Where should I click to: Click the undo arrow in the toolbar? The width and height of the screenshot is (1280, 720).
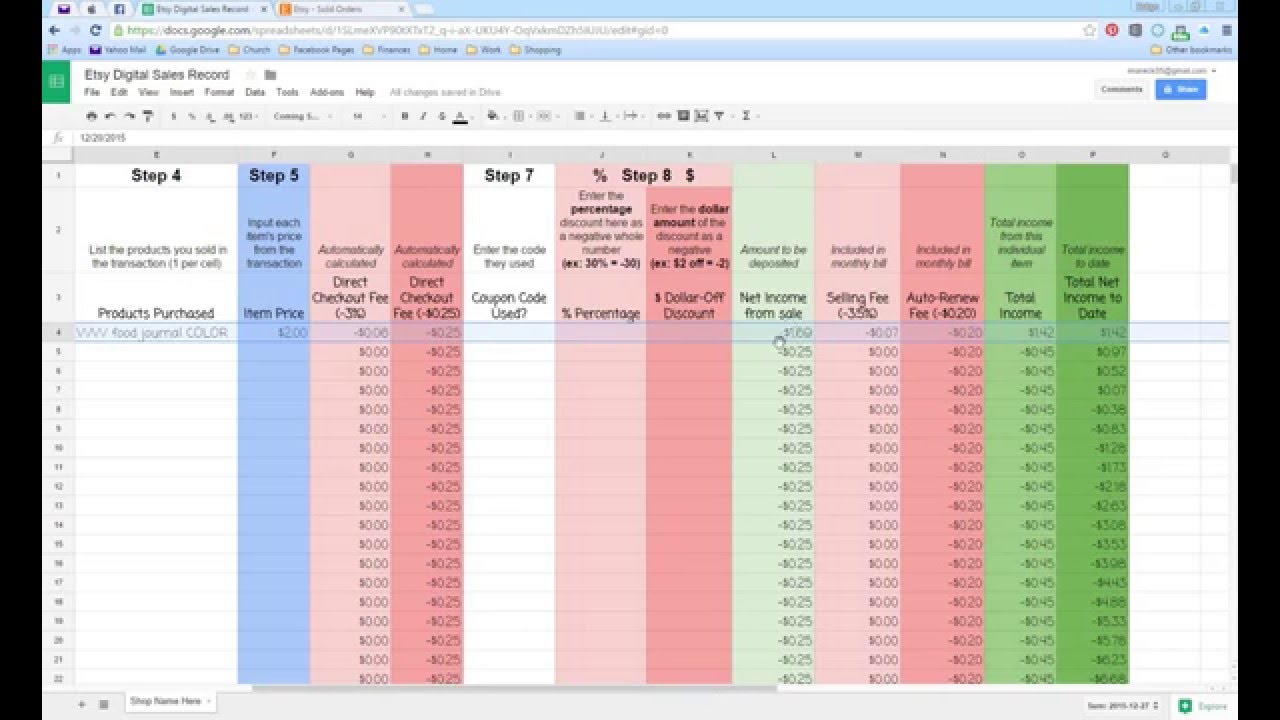coord(110,116)
